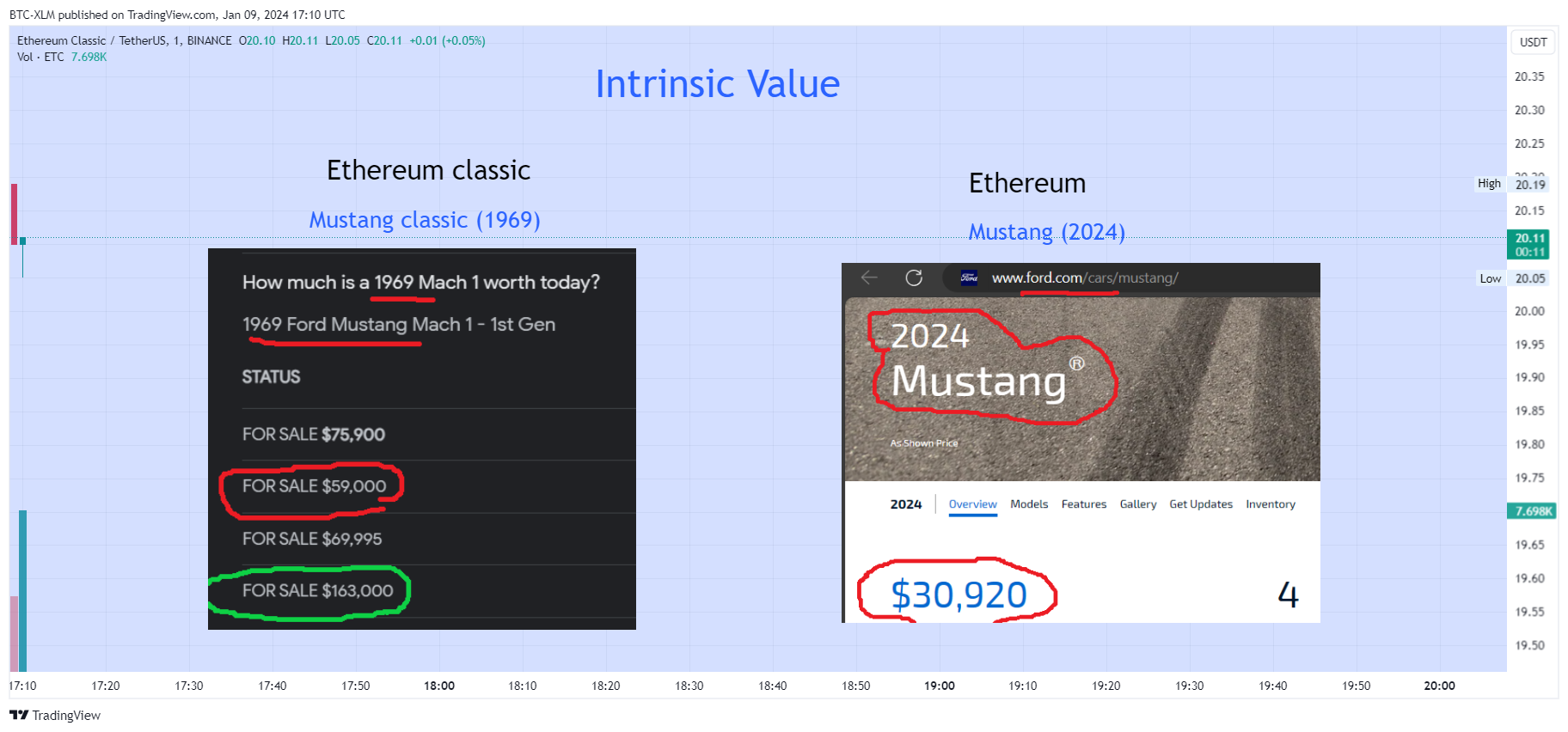Click the teal volume bar at chart left
This screenshot has width=1568, height=732.
coord(22,590)
